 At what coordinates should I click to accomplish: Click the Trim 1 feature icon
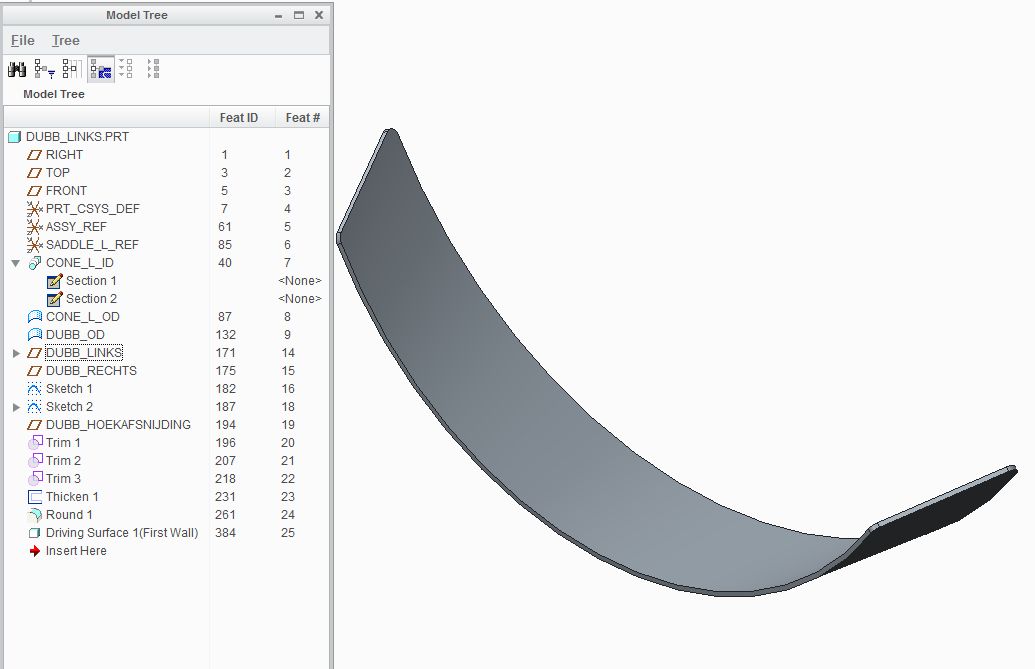[x=34, y=443]
